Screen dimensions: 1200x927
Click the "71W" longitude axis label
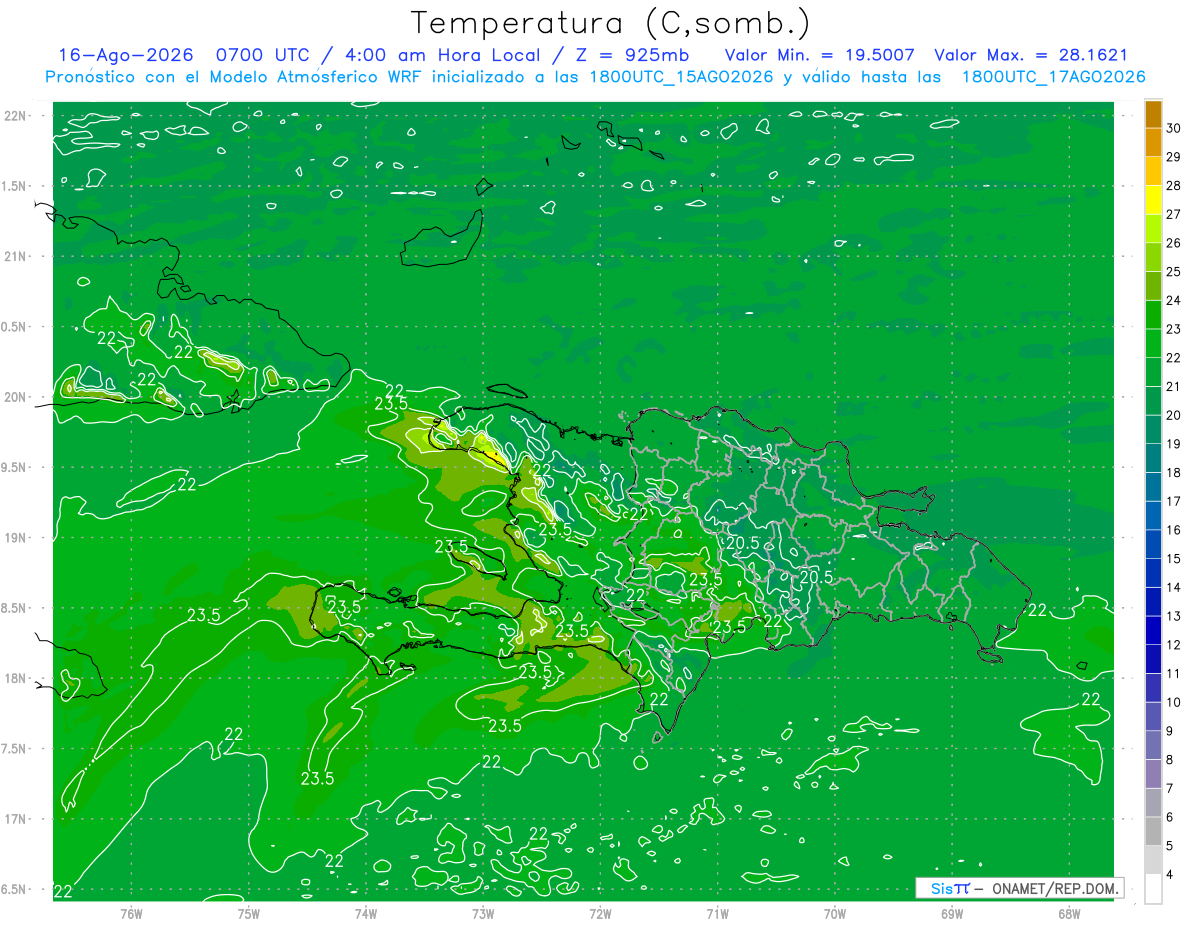tap(717, 913)
